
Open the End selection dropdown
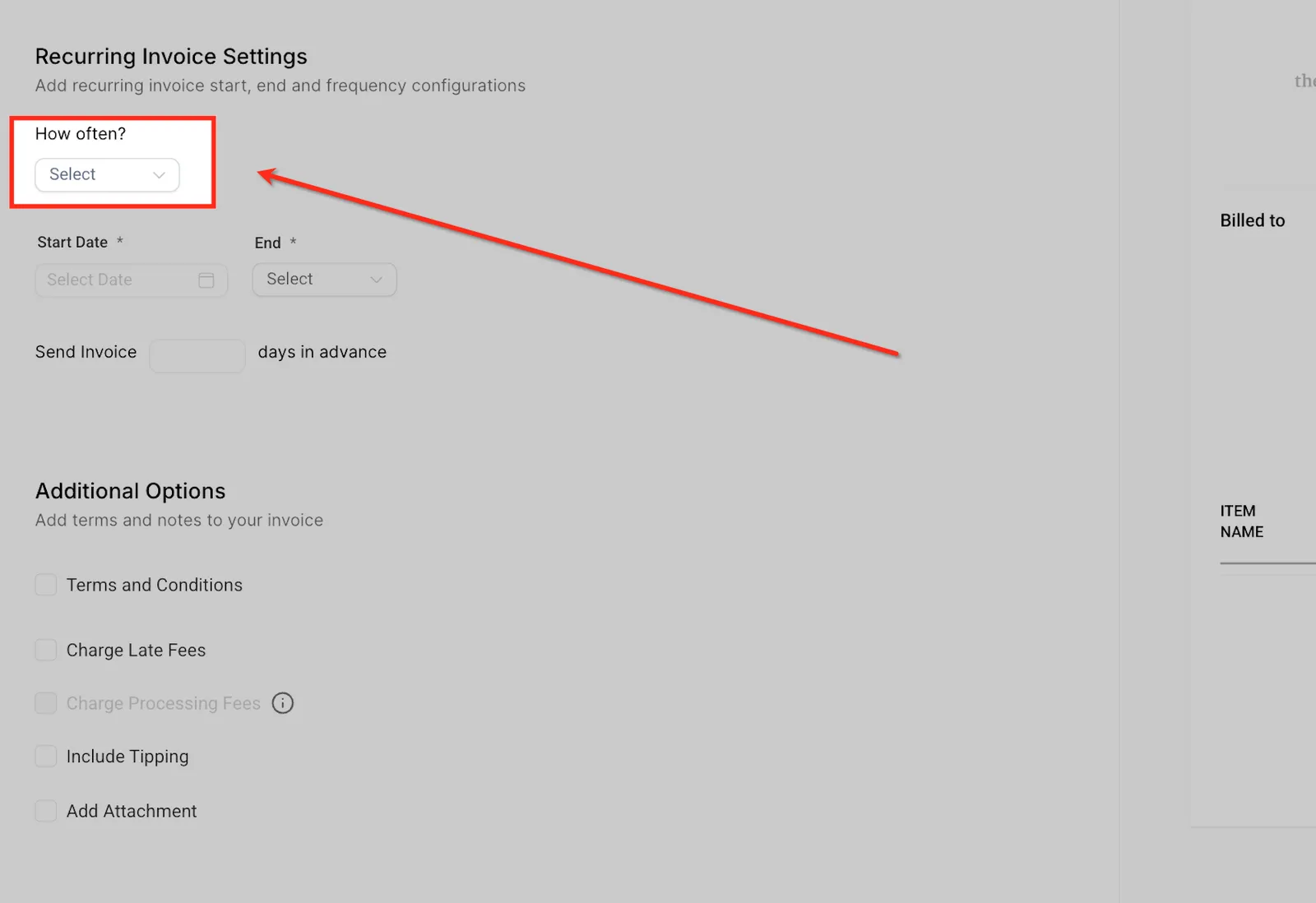point(324,280)
